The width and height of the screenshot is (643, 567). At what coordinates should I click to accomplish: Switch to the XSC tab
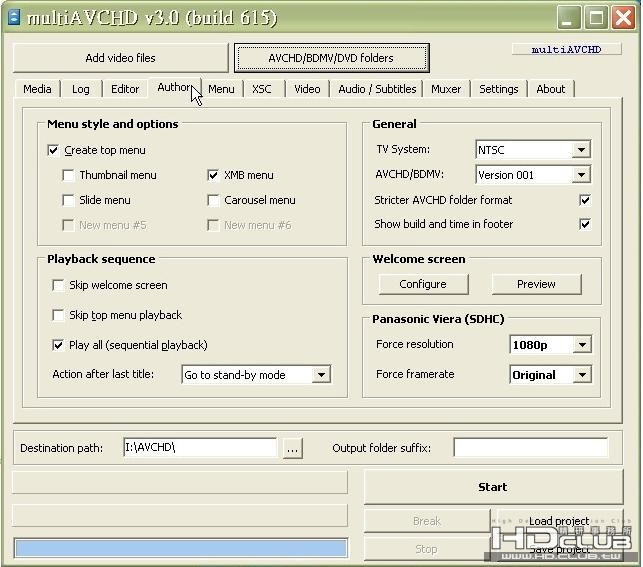point(262,89)
